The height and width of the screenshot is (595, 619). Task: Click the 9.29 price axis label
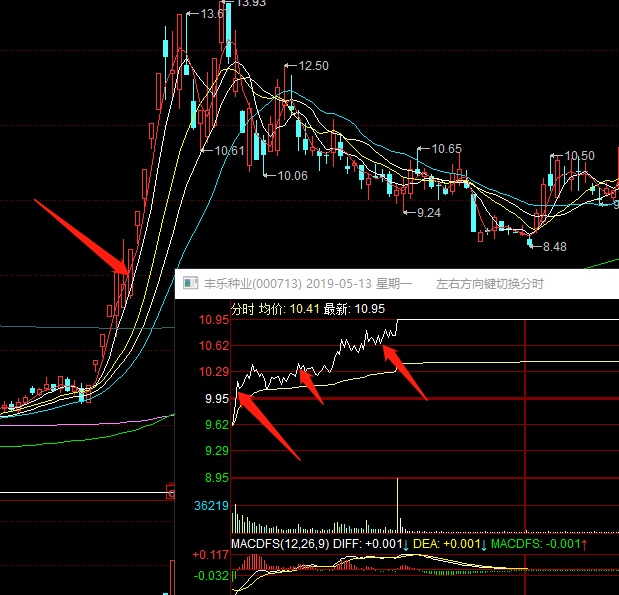[x=217, y=451]
